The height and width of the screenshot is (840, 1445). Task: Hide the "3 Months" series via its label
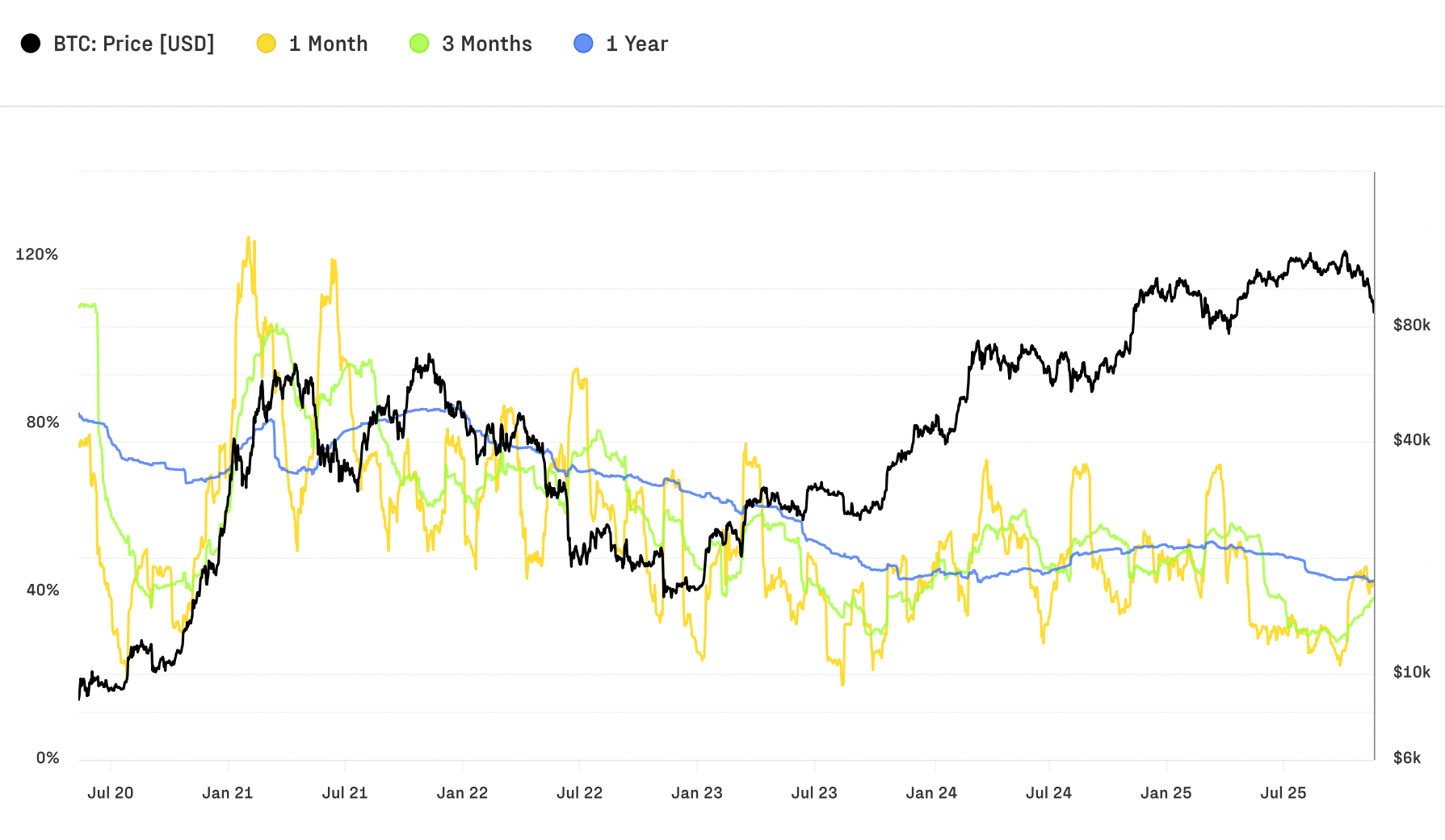(487, 44)
